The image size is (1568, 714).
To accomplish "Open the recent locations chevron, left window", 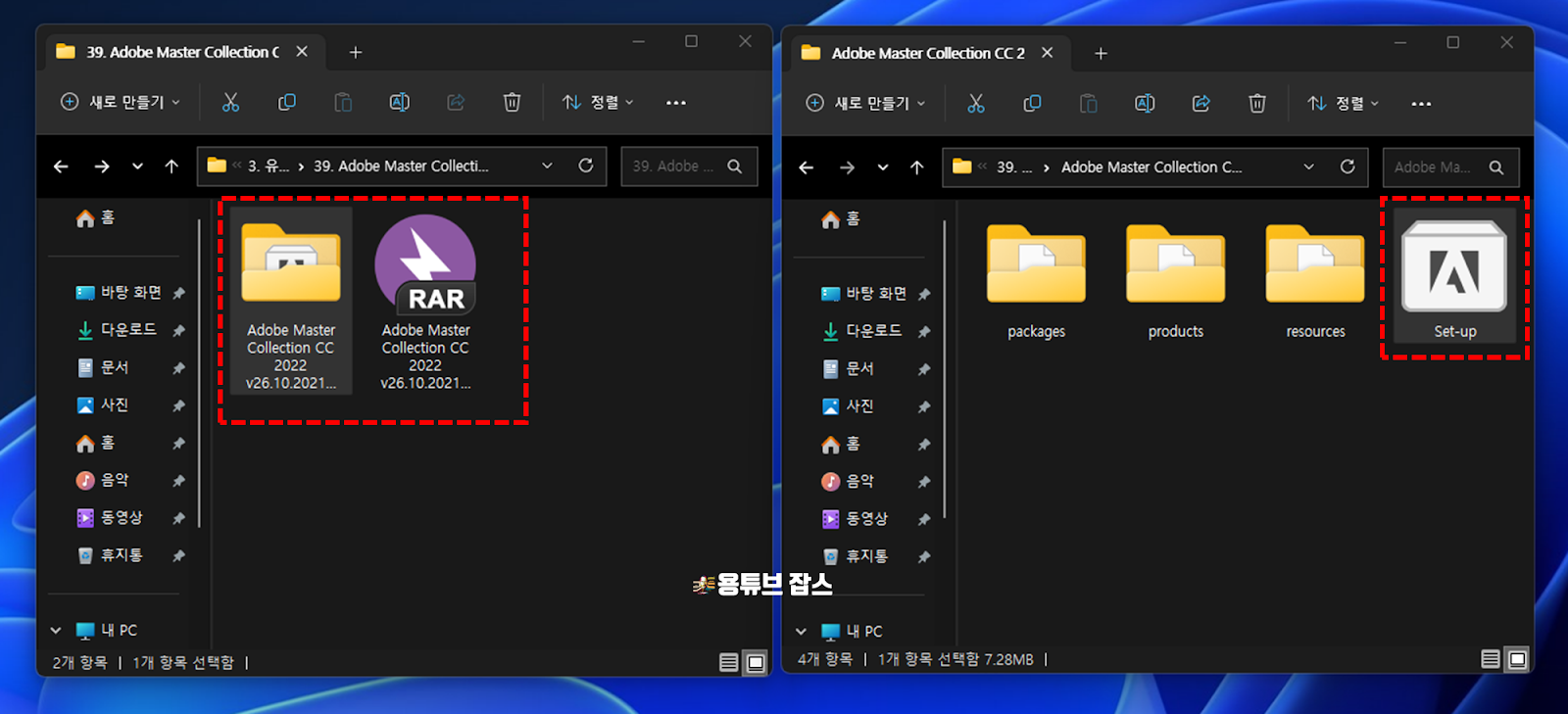I will pyautogui.click(x=137, y=167).
